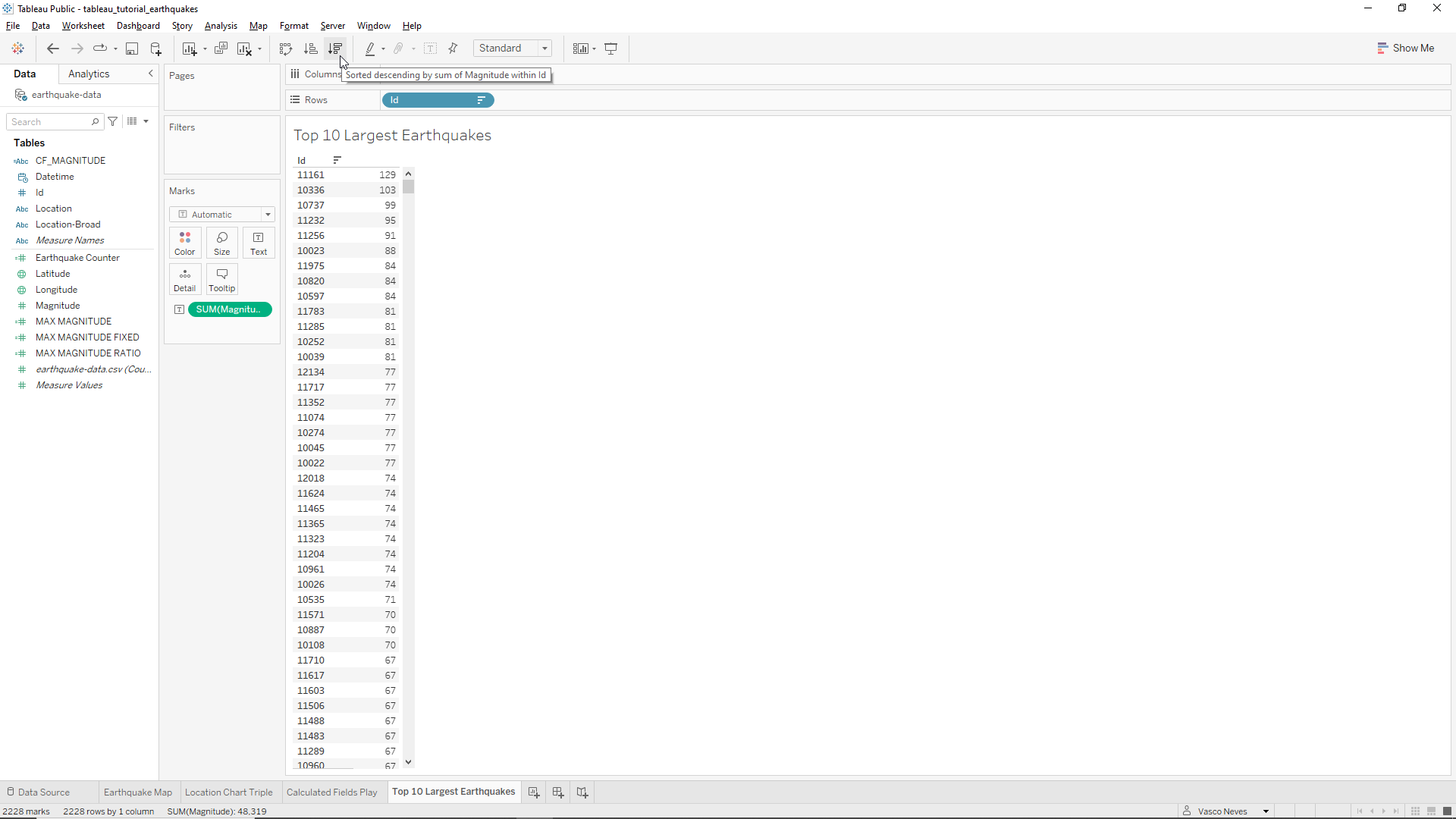
Task: Click the Fix Axes pin icon
Action: coord(453,49)
